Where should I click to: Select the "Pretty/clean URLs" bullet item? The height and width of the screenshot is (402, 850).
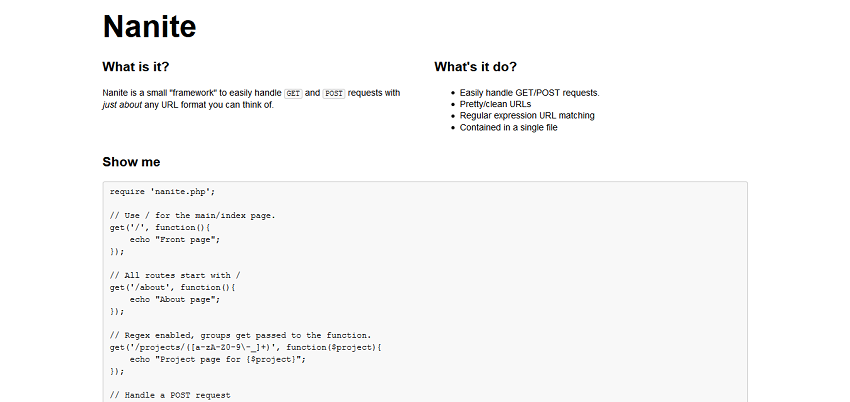495,104
